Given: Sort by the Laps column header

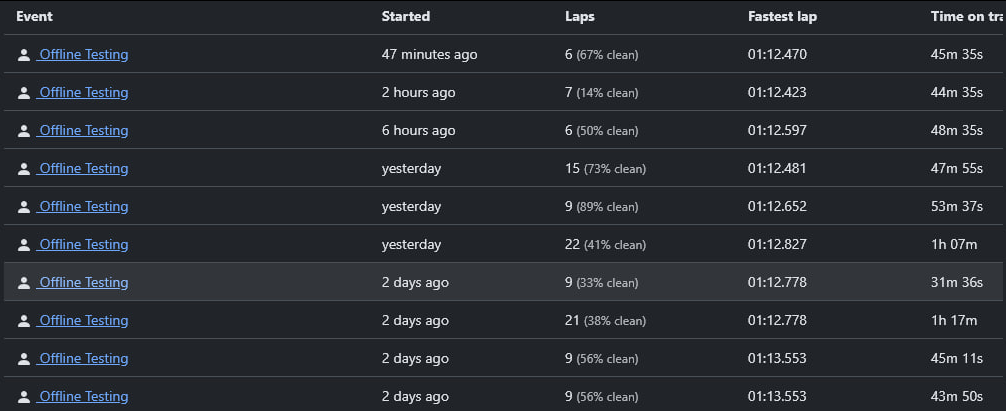Looking at the screenshot, I should coord(580,17).
